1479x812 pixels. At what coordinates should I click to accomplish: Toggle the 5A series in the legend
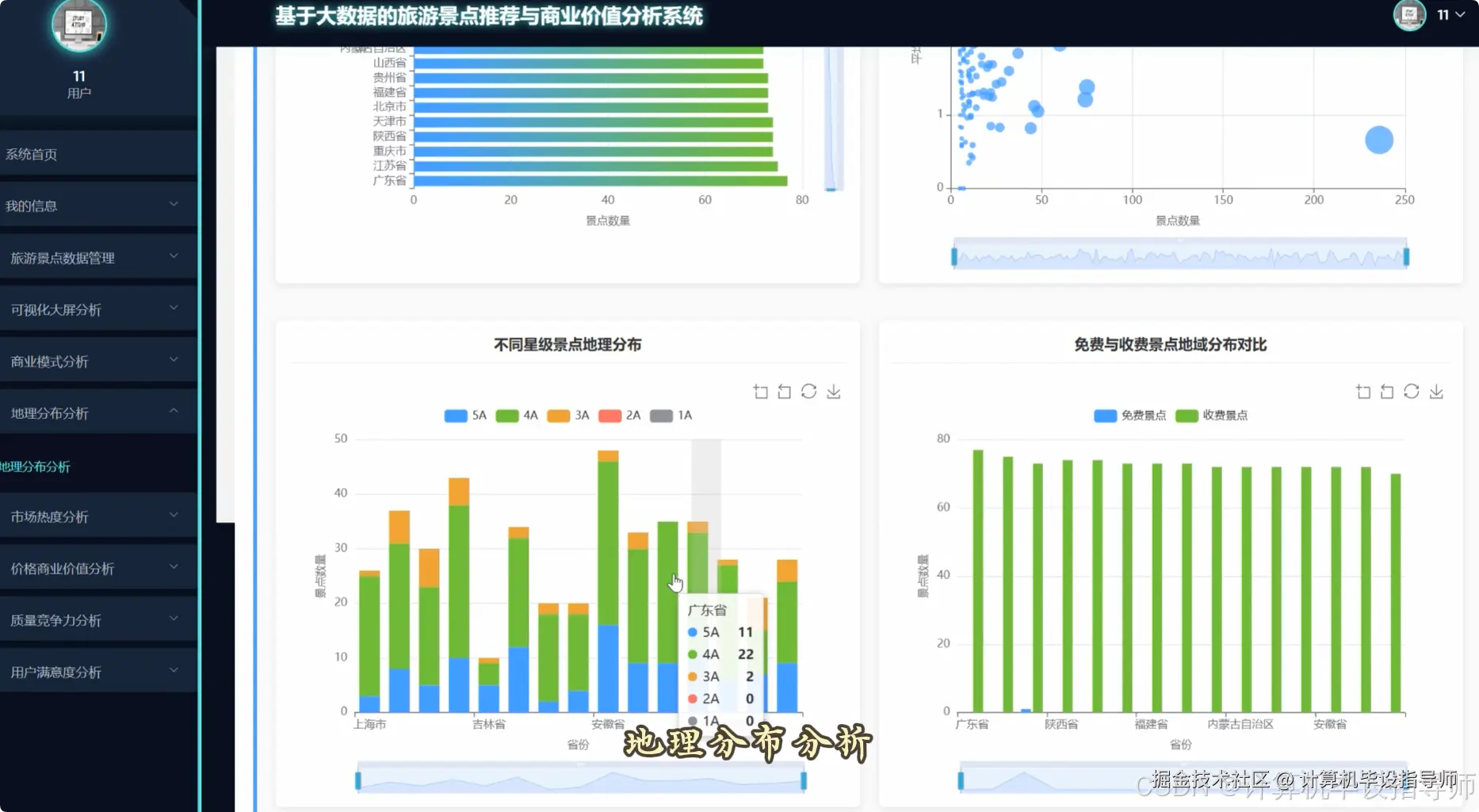[x=464, y=415]
